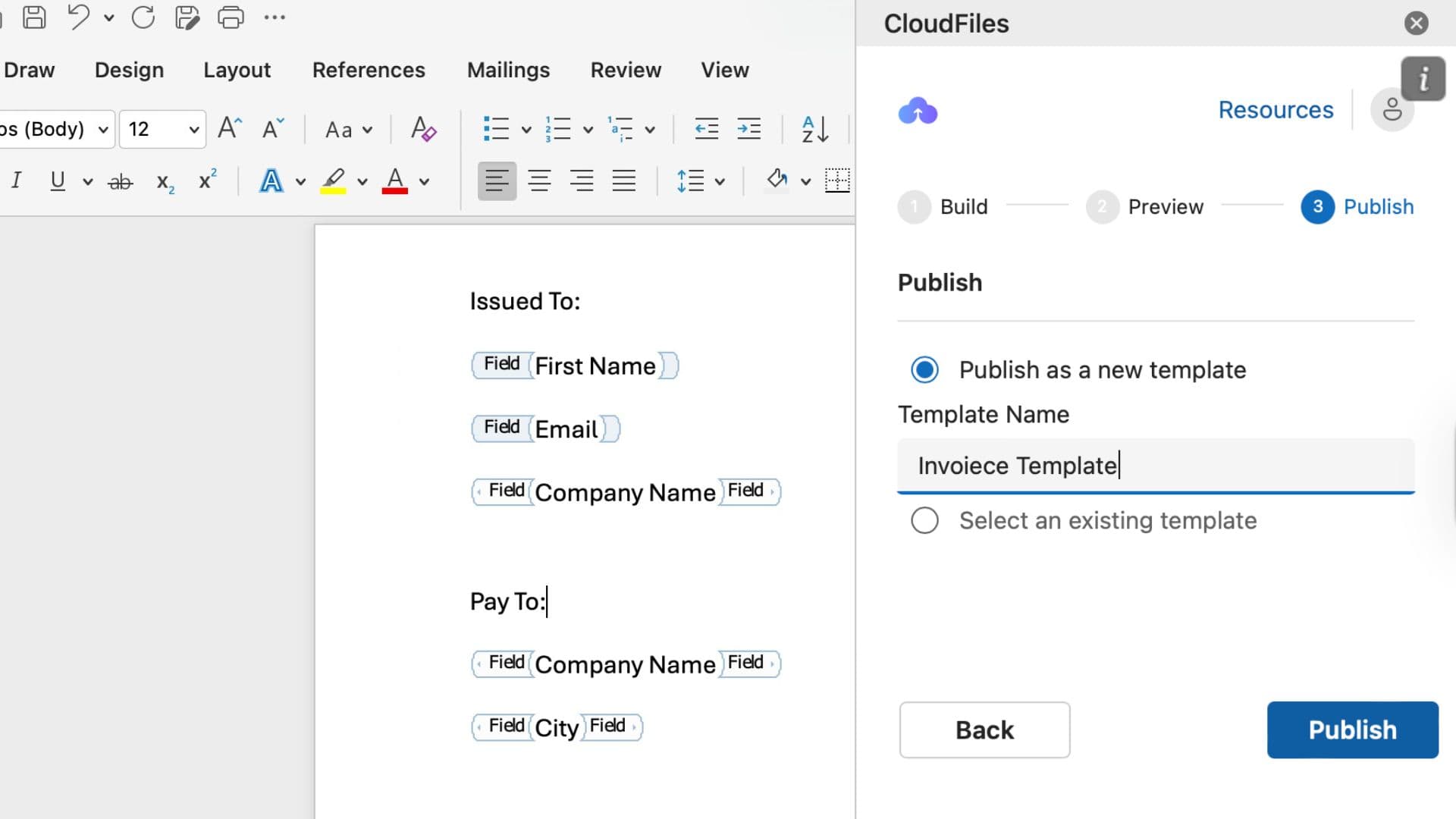Apply superscript formatting
Viewport: 1456px width, 819px height.
206,180
